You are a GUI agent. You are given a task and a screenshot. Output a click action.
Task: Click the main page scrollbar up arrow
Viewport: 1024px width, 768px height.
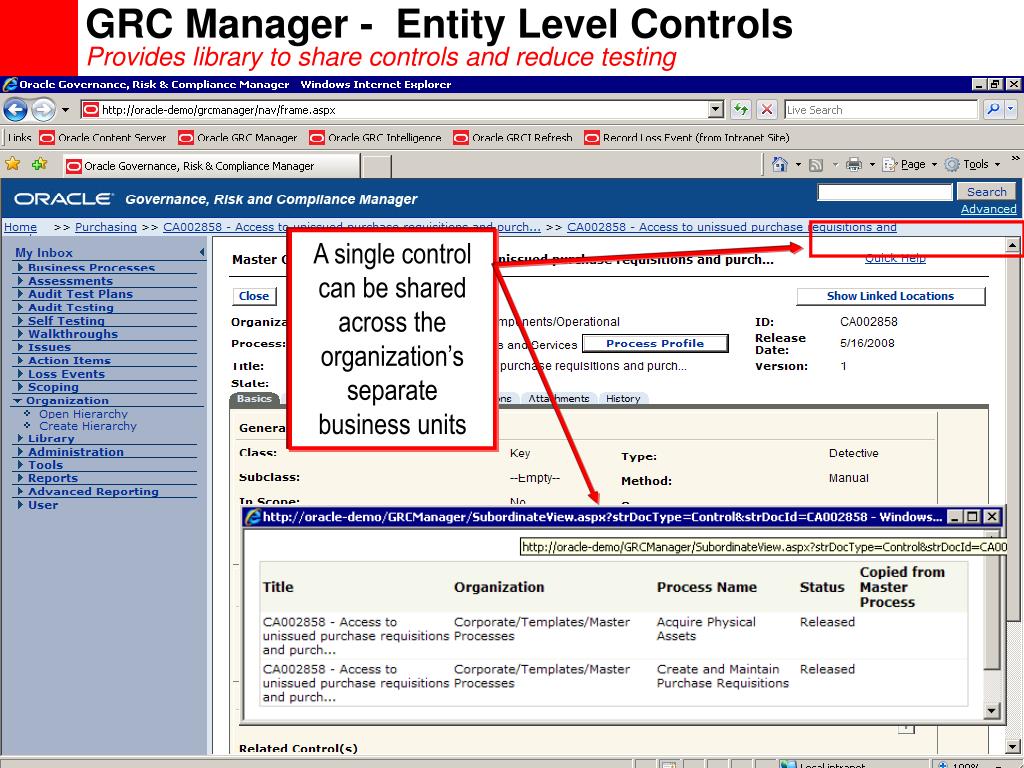(x=1012, y=245)
